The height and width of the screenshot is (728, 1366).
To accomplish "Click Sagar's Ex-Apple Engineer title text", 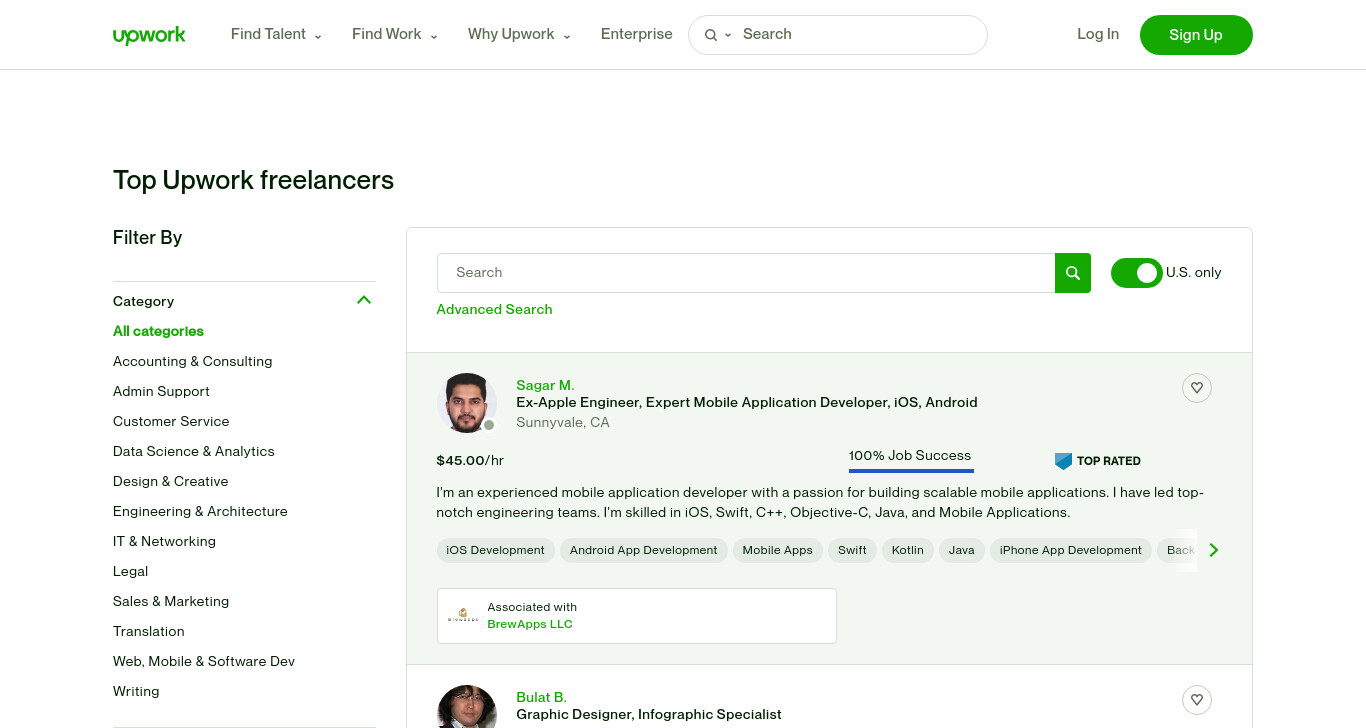I will click(747, 402).
